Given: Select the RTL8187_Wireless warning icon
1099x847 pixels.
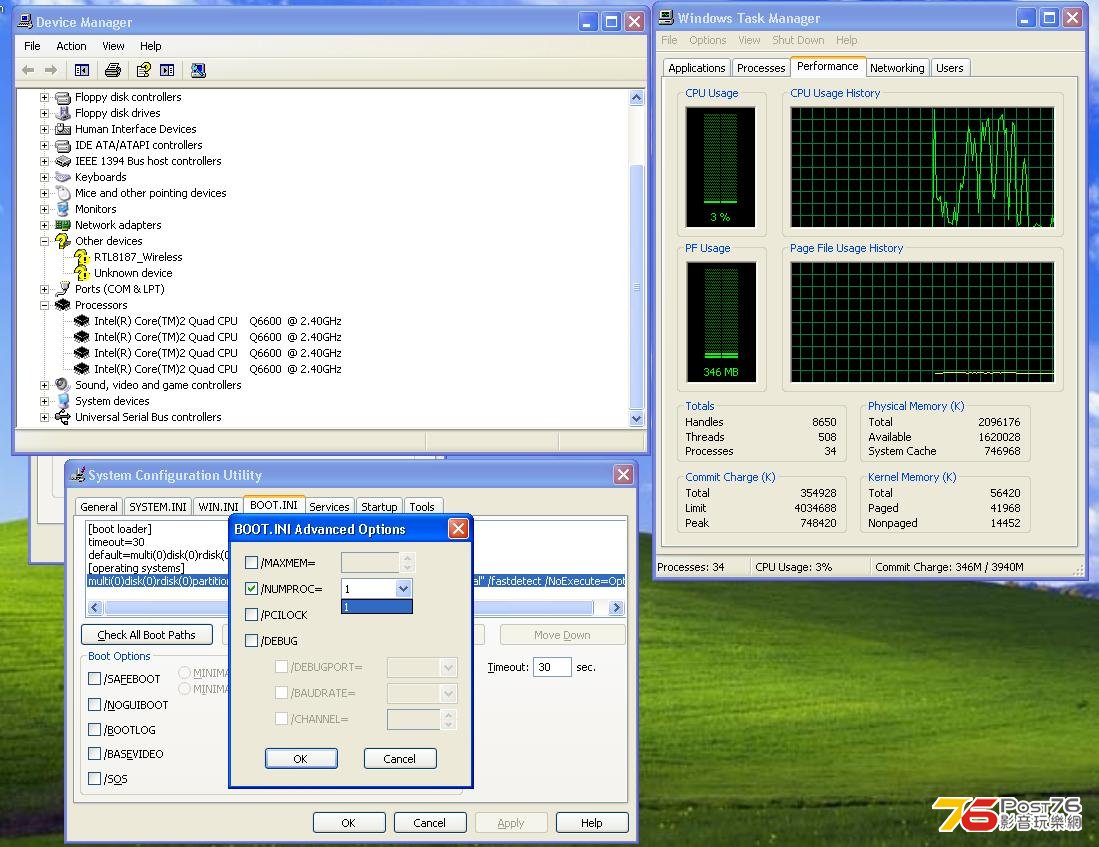Looking at the screenshot, I should 82,257.
